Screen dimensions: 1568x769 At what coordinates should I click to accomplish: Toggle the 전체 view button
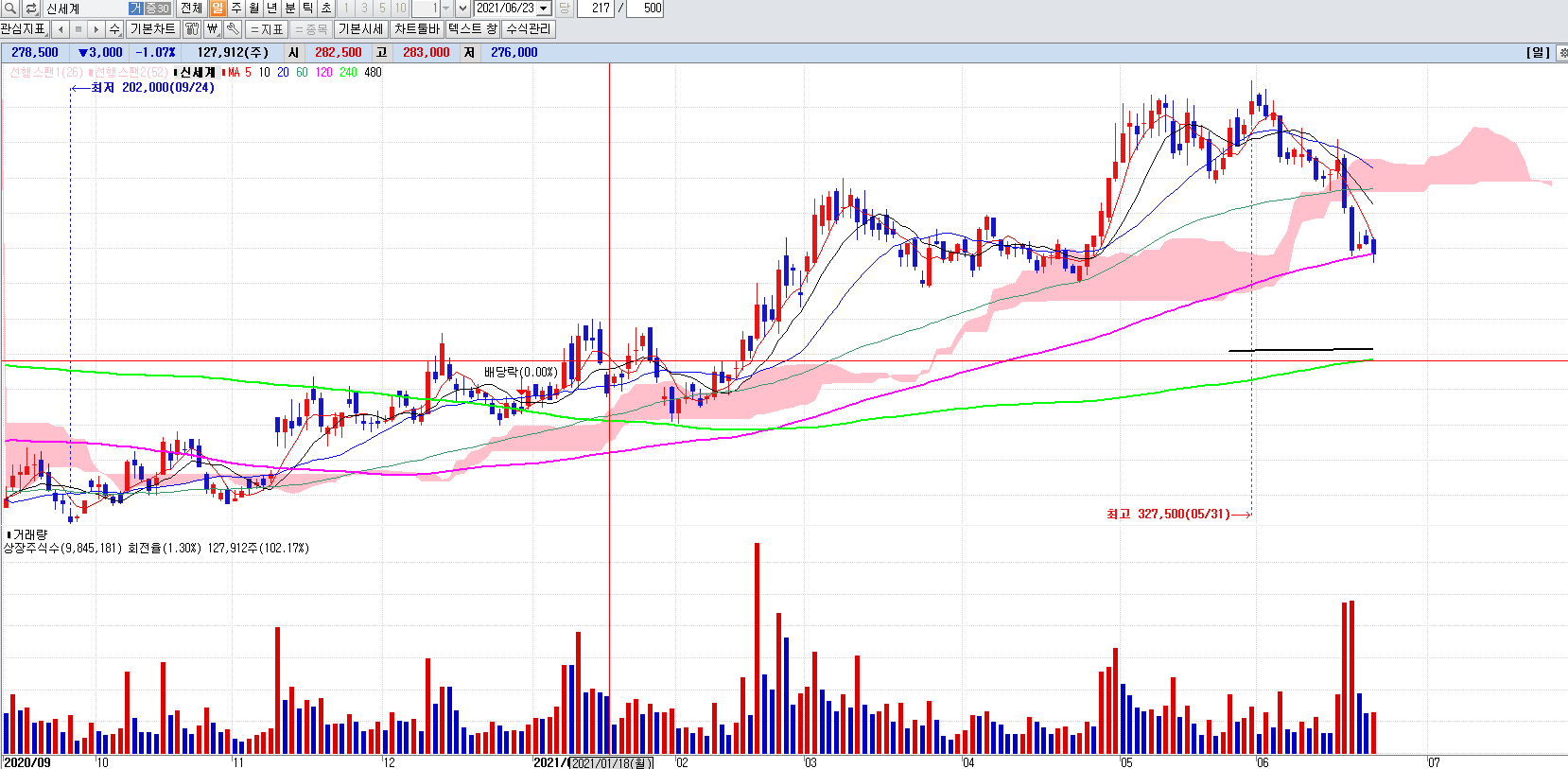191,9
